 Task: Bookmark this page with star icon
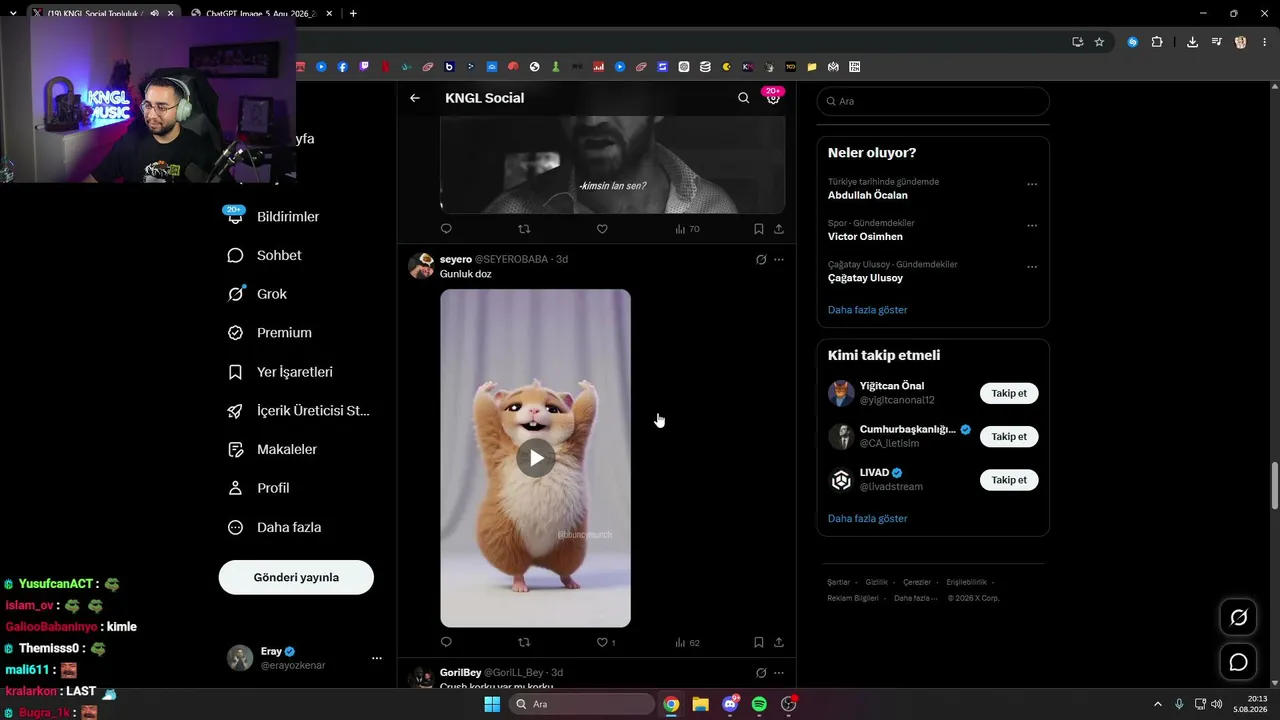(x=1099, y=42)
